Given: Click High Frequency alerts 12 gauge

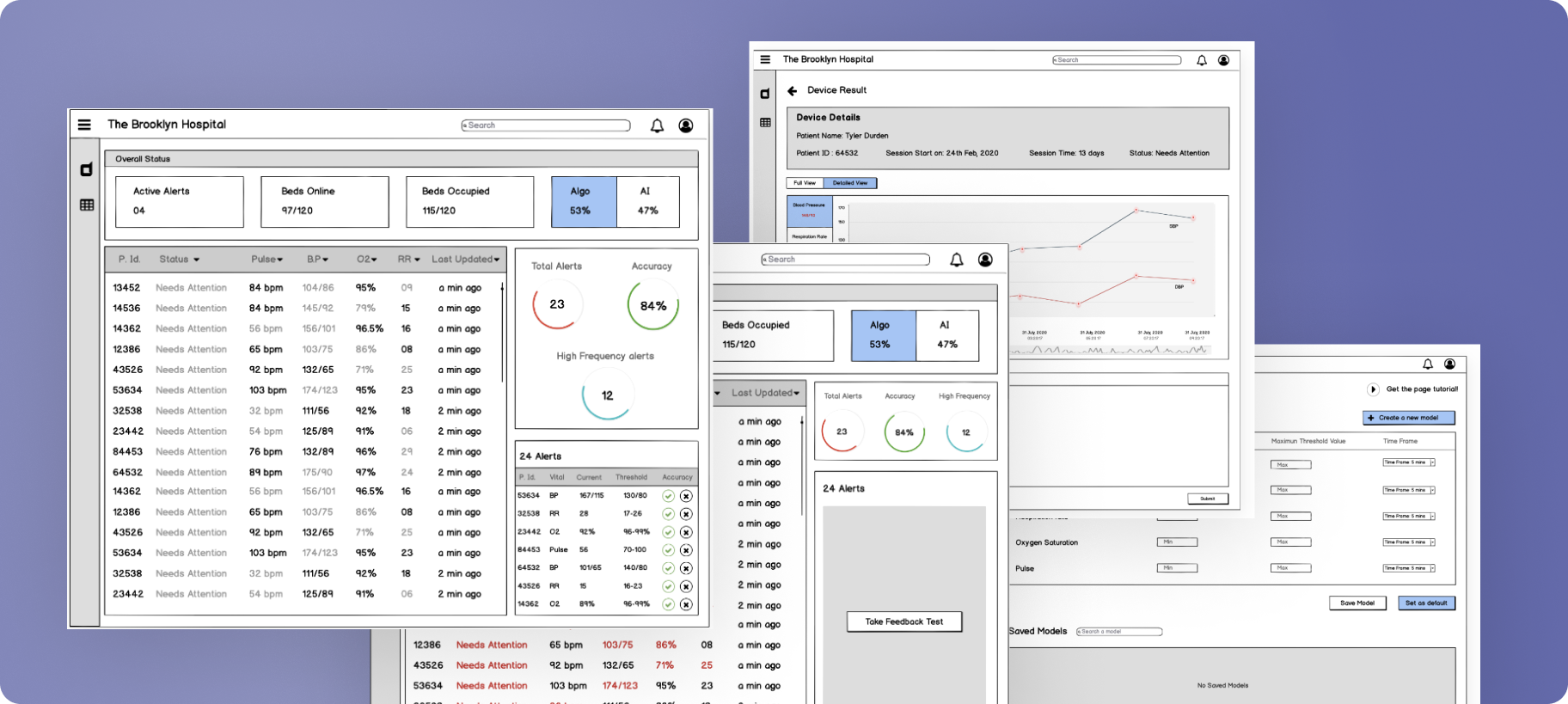Looking at the screenshot, I should point(607,395).
